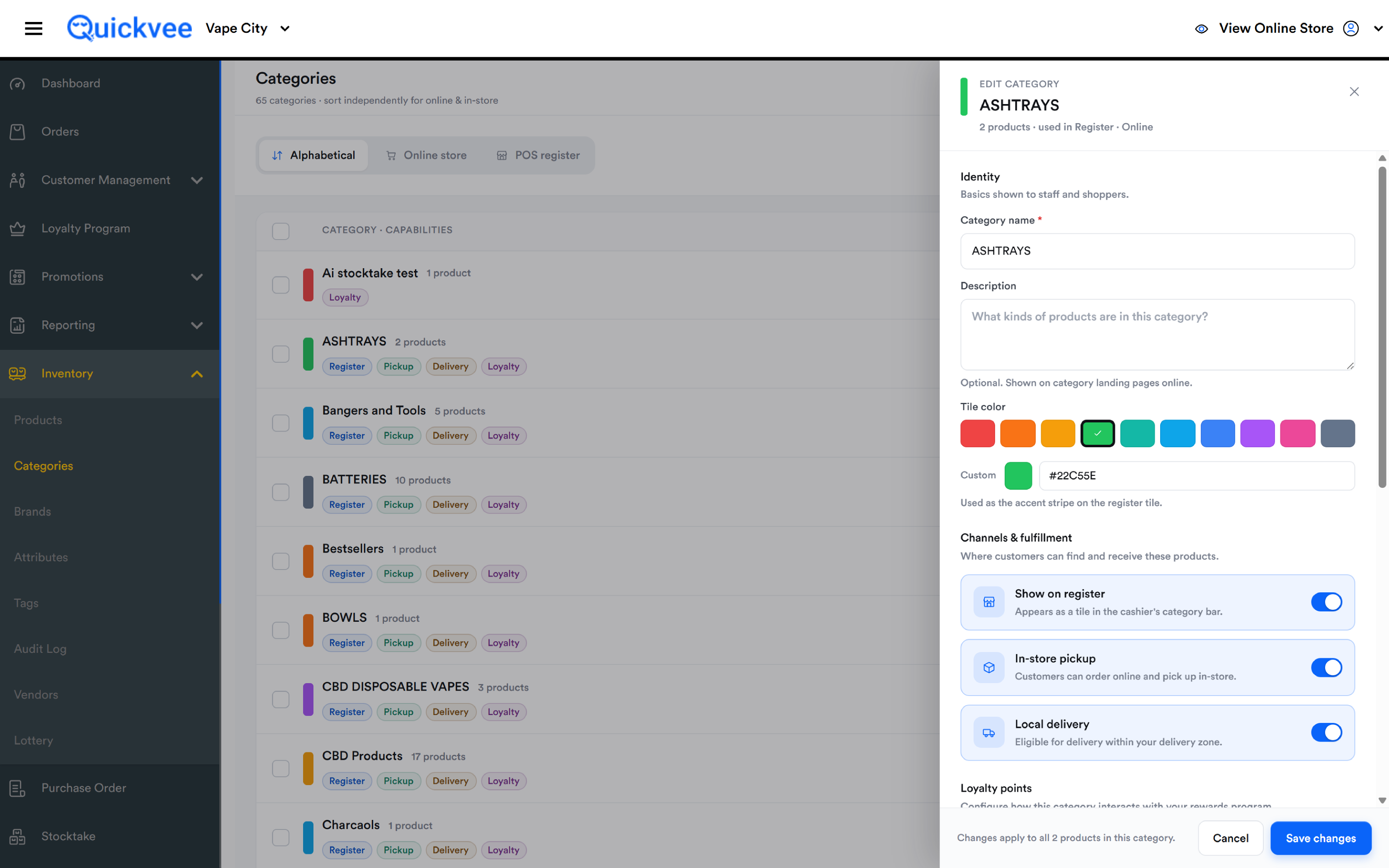Click the Loyalty Program crown icon
This screenshot has height=868, width=1389.
click(x=17, y=228)
